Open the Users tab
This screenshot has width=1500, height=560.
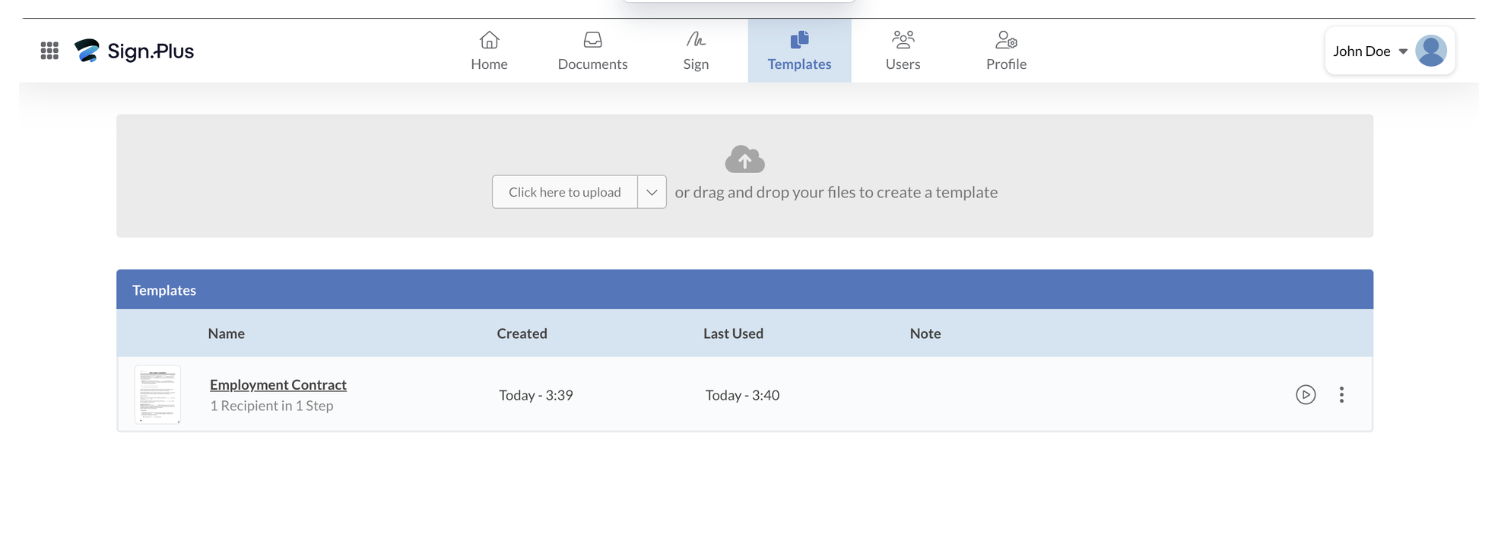click(903, 51)
